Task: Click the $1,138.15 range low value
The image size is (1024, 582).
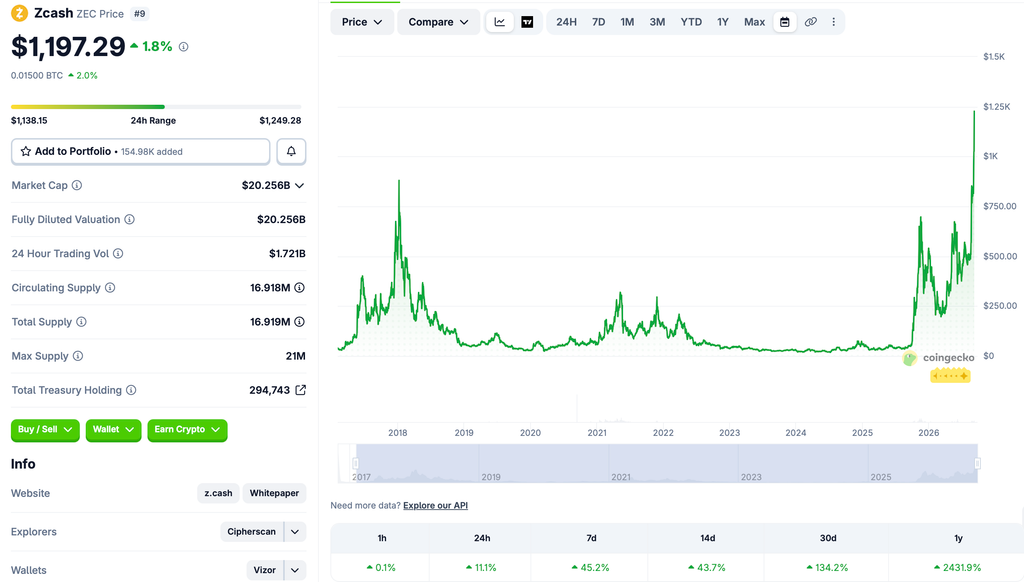Action: point(29,120)
